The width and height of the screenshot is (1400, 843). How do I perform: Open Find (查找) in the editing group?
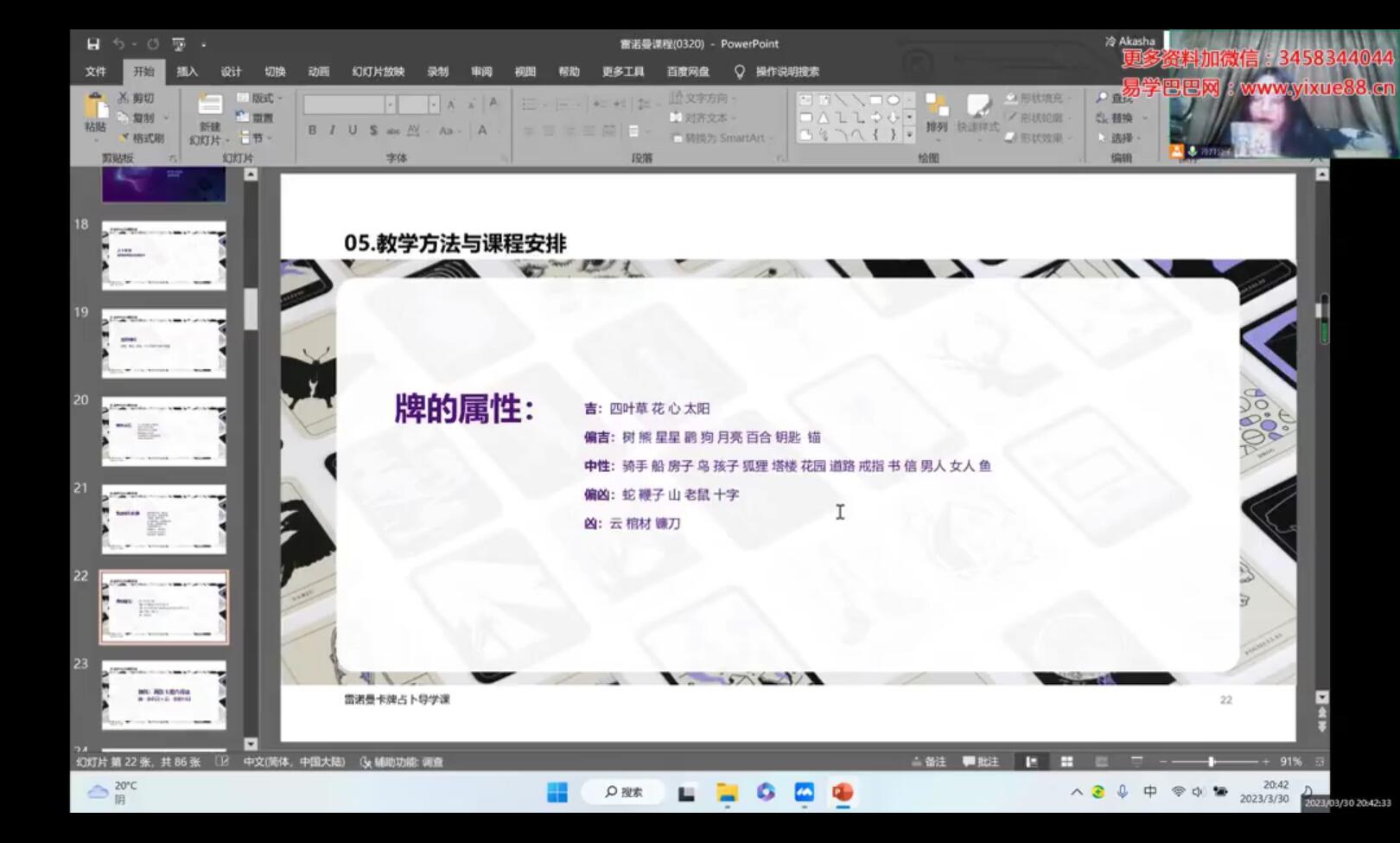[x=1117, y=98]
